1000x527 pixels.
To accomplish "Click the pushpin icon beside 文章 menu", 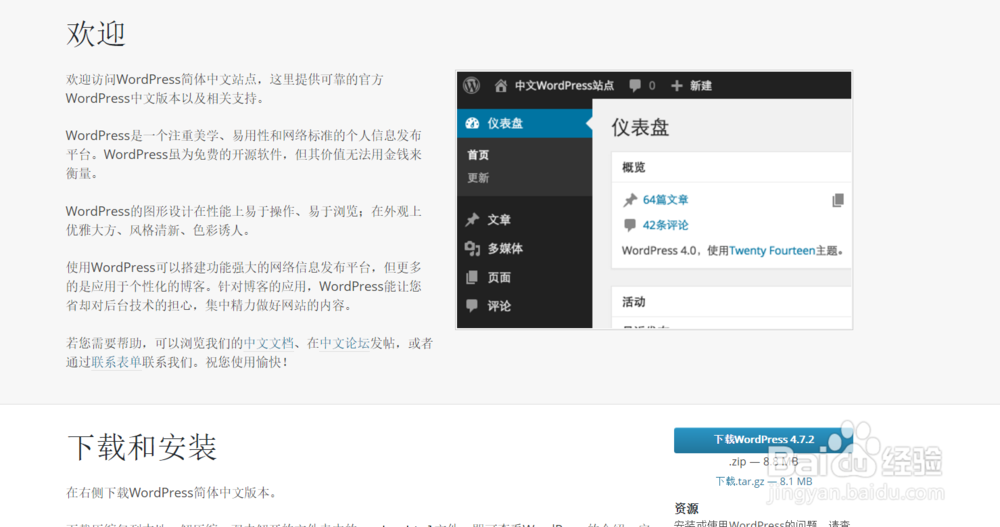I will pyautogui.click(x=472, y=219).
